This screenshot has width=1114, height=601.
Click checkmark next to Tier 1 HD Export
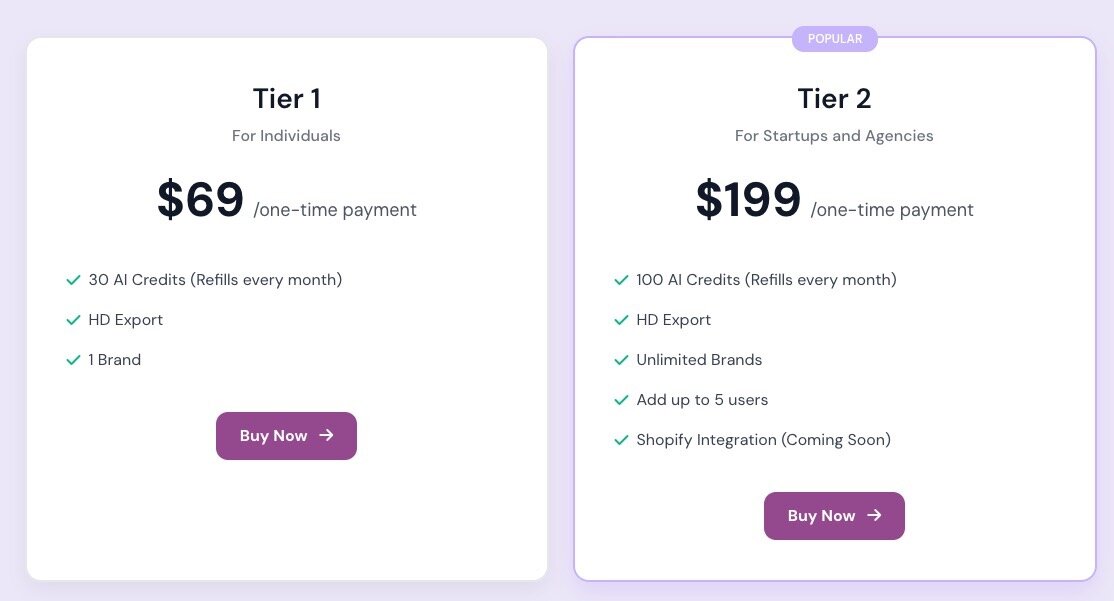(x=73, y=320)
